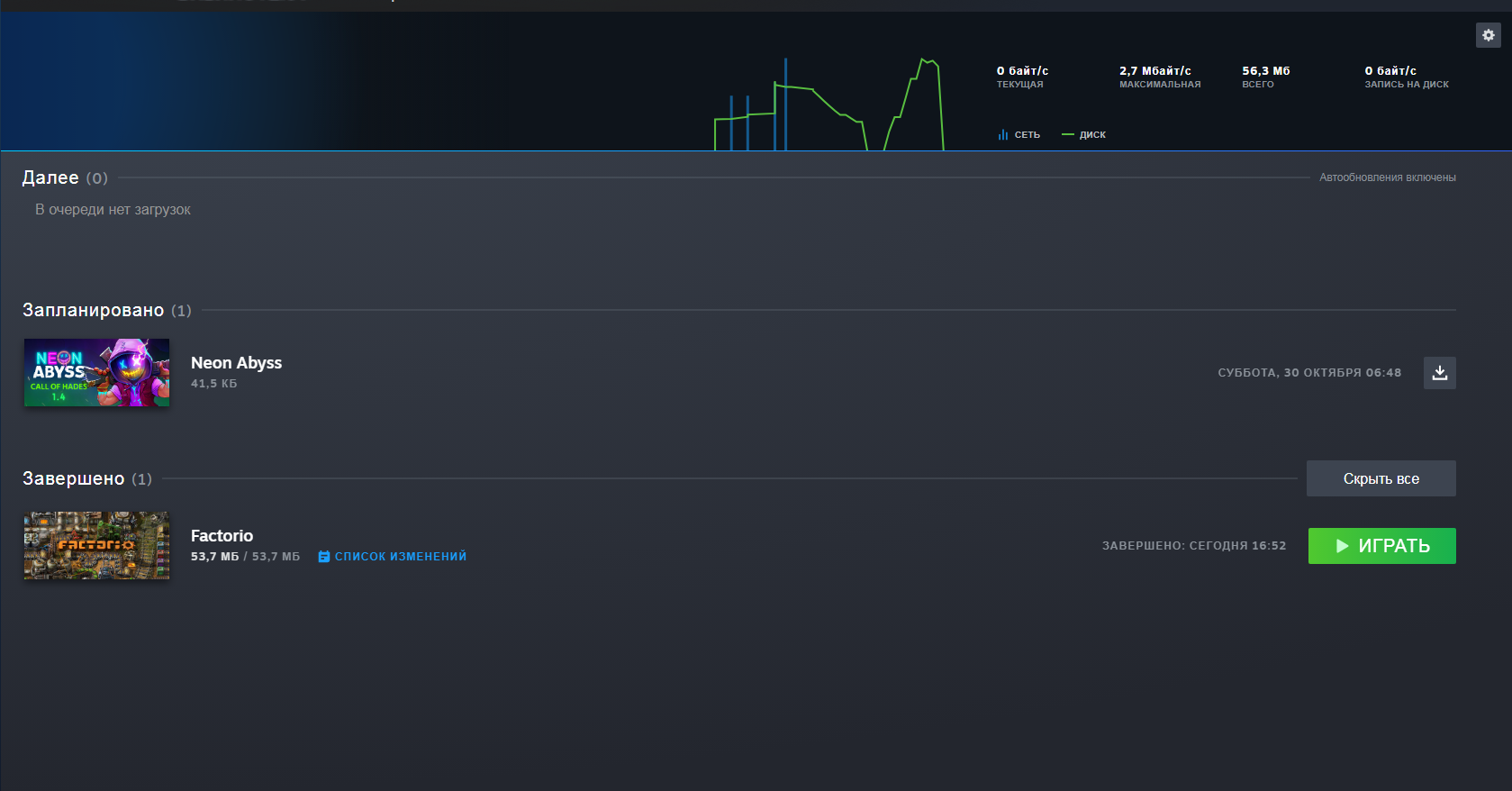Click the 56,3 МБ total downloaded value

click(x=1266, y=70)
